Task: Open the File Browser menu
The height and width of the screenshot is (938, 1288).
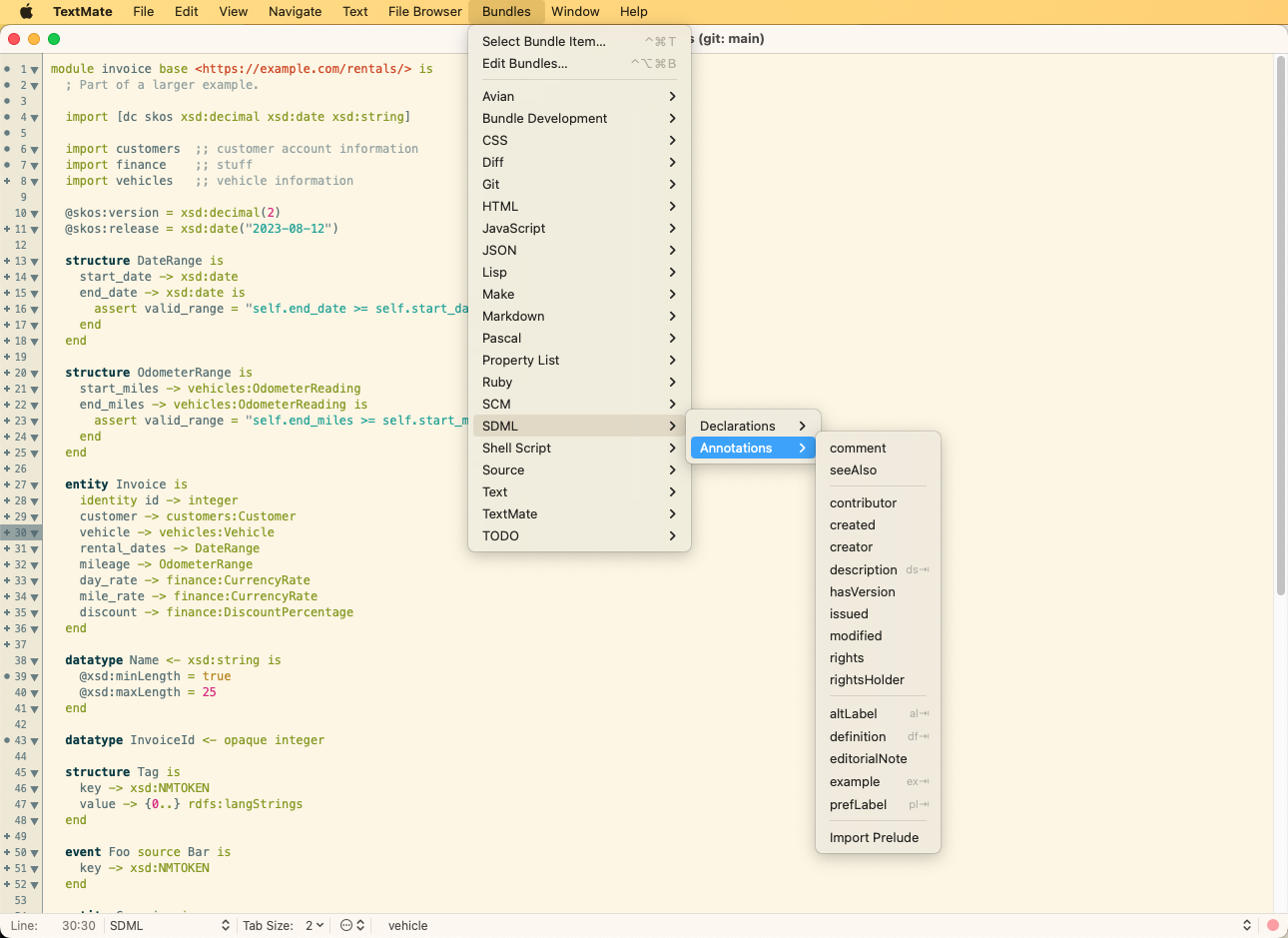Action: (425, 11)
